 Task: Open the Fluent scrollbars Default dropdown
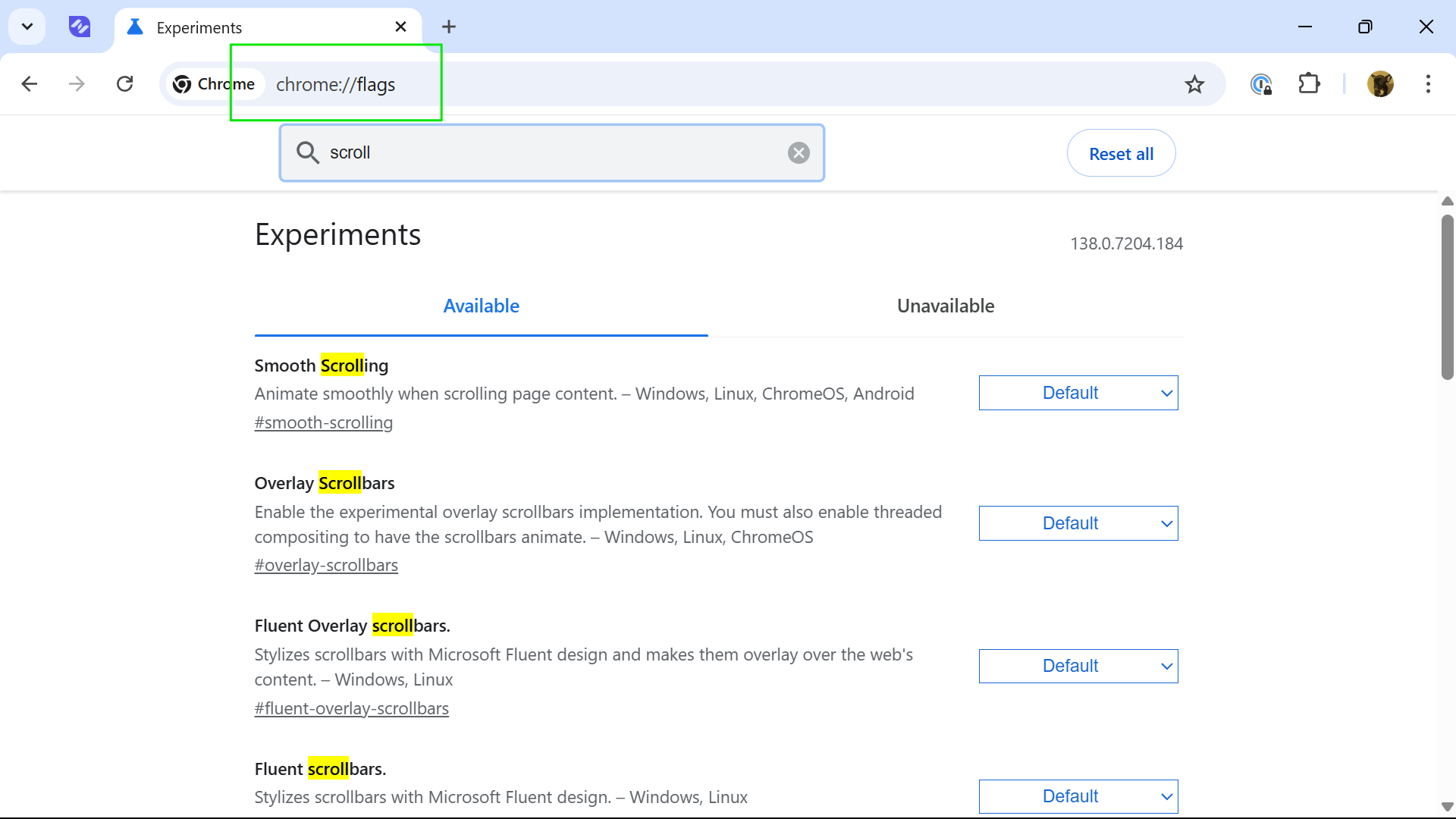tap(1078, 796)
